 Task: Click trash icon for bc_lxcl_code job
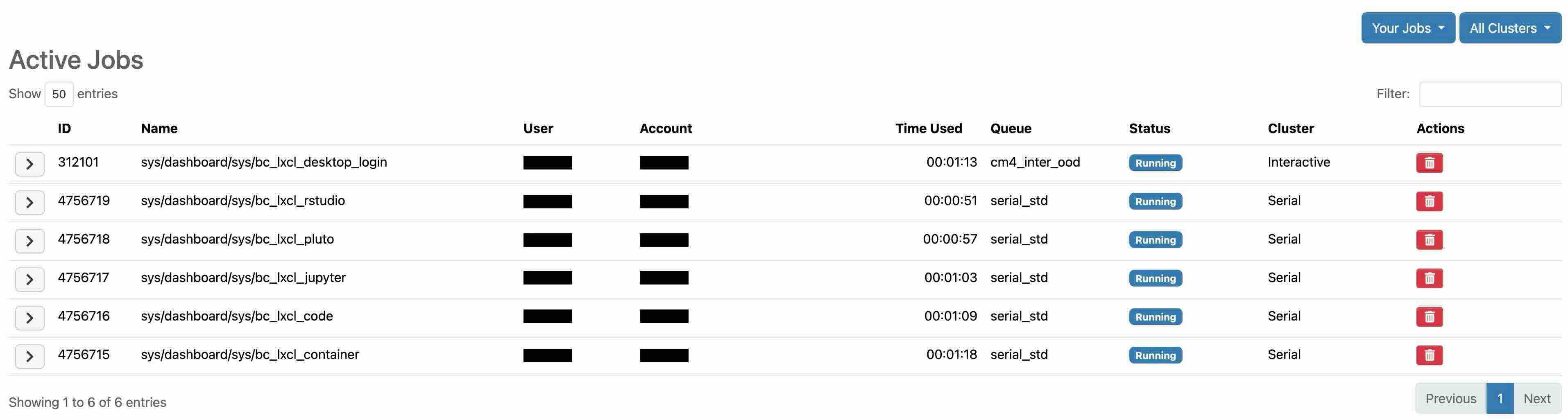click(x=1429, y=316)
